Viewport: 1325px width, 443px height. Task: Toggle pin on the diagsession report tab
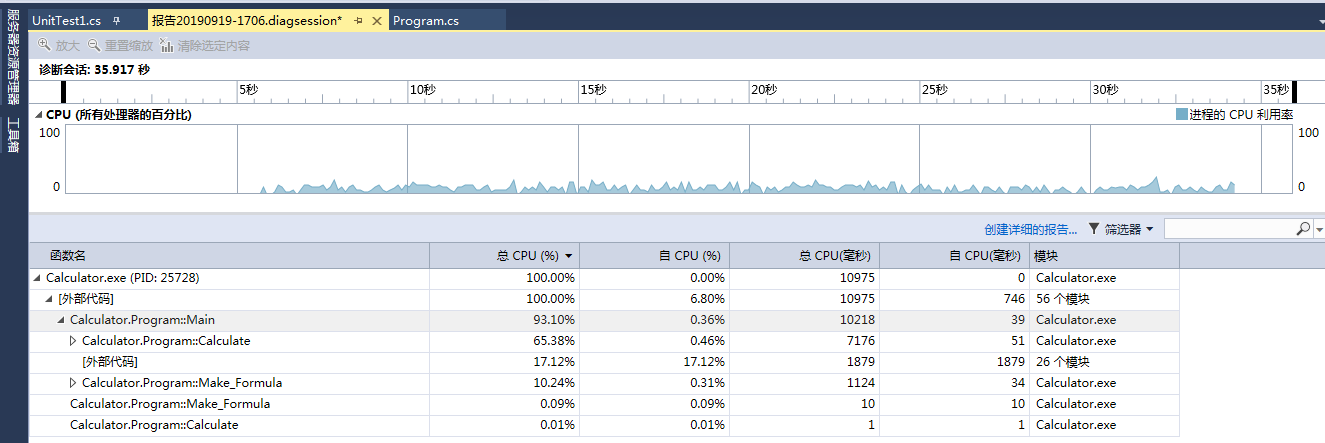point(359,20)
